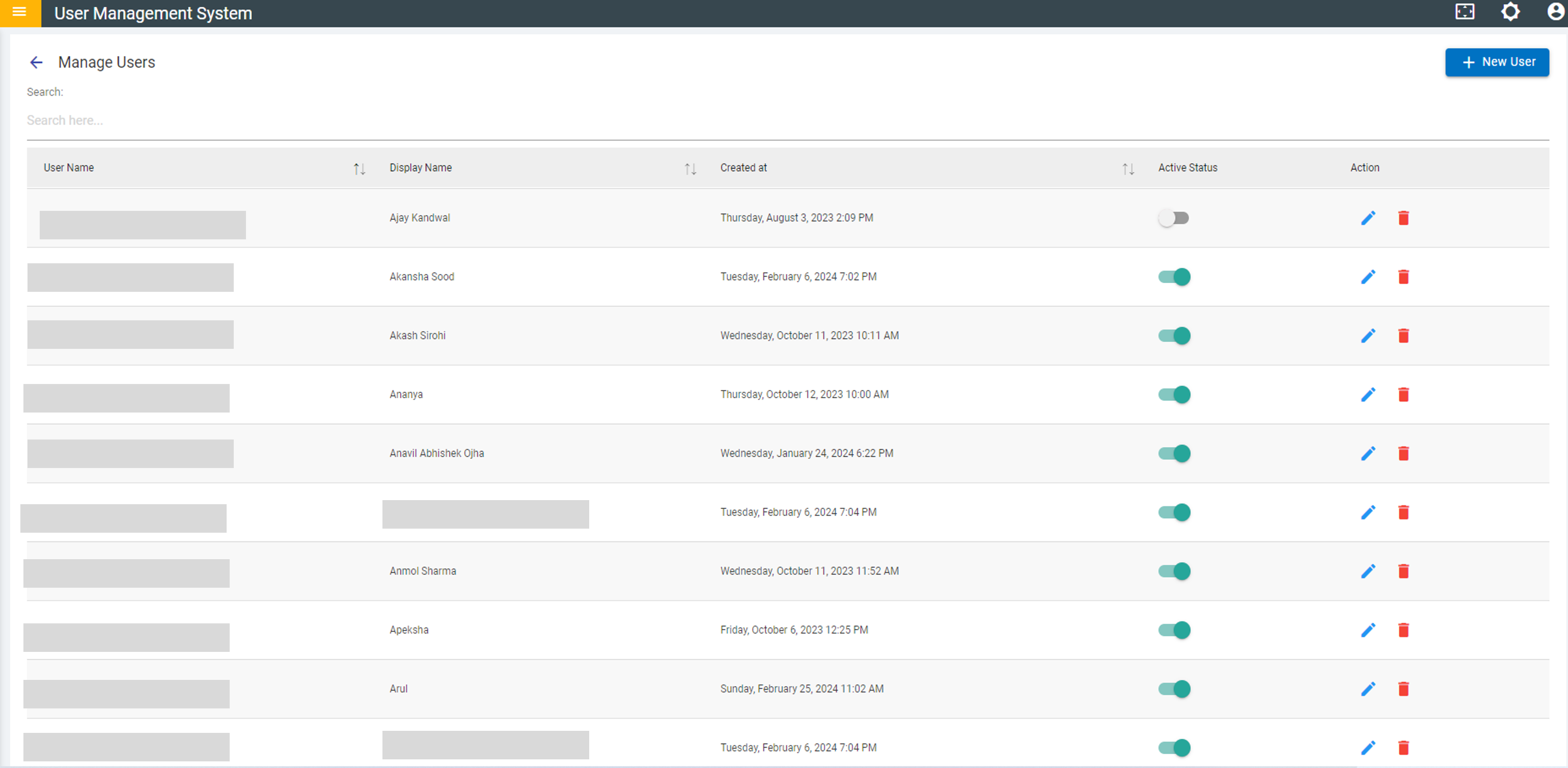The width and height of the screenshot is (1568, 768).
Task: Click the New User button
Action: (x=1497, y=62)
